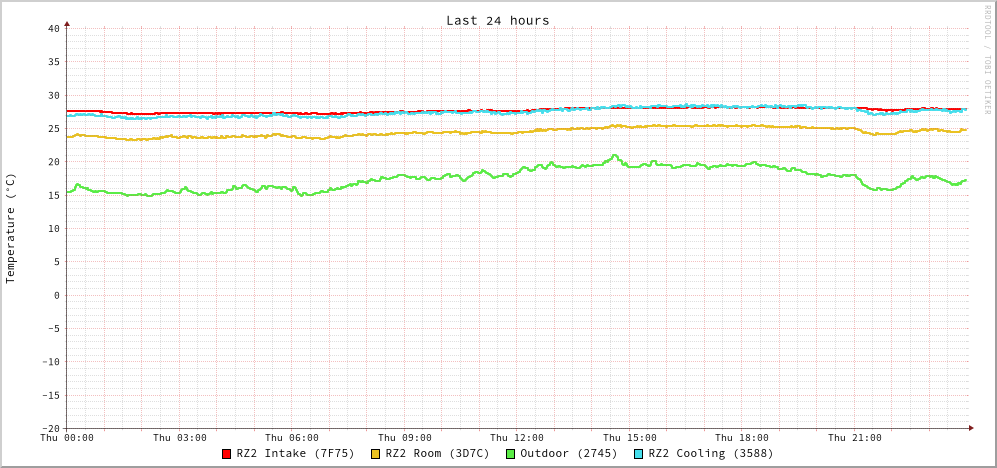This screenshot has height=468, width=997.
Task: Click the Thu 09:00 time axis label
Action: click(x=405, y=438)
